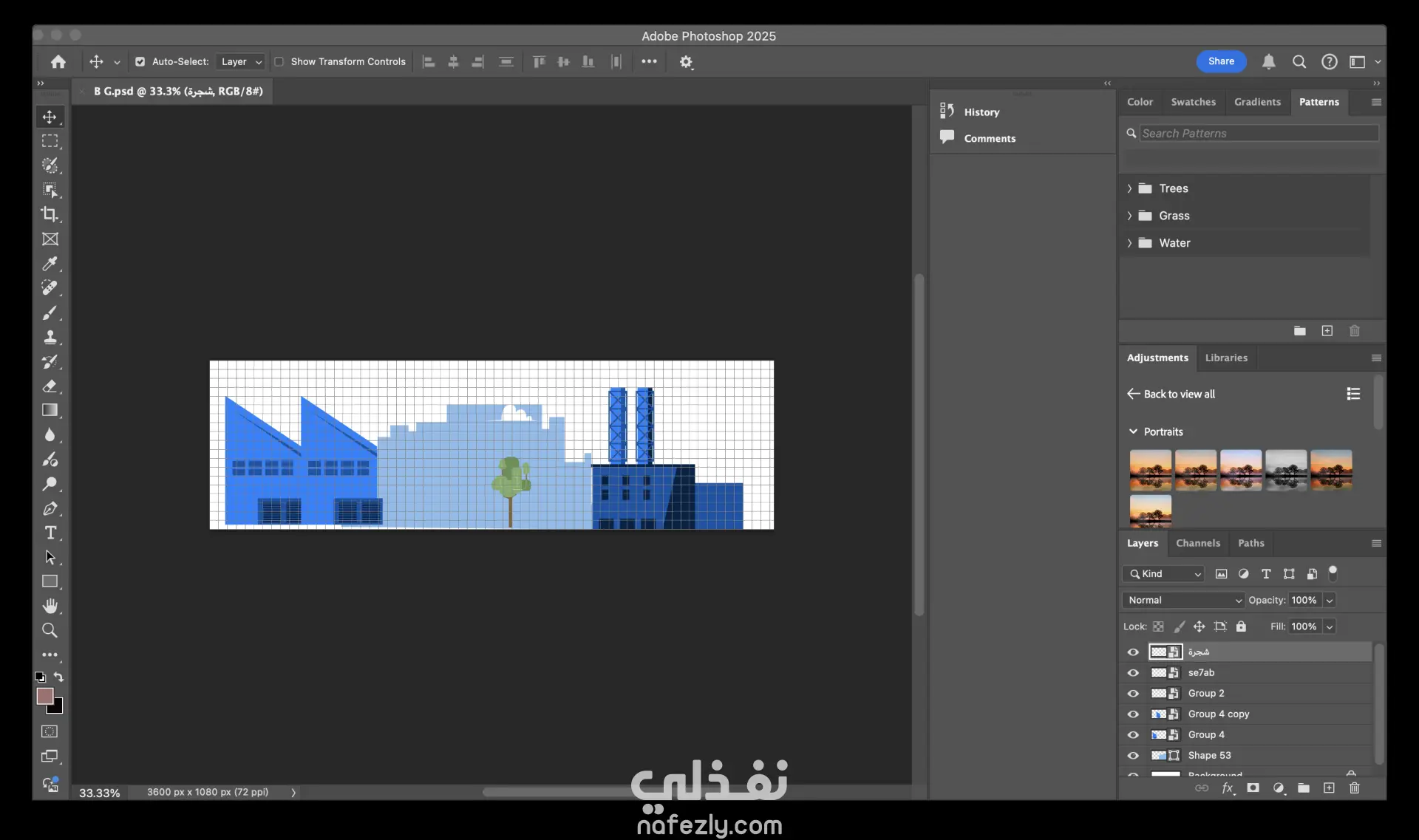Click the Share button
The width and height of the screenshot is (1419, 840).
[1221, 61]
